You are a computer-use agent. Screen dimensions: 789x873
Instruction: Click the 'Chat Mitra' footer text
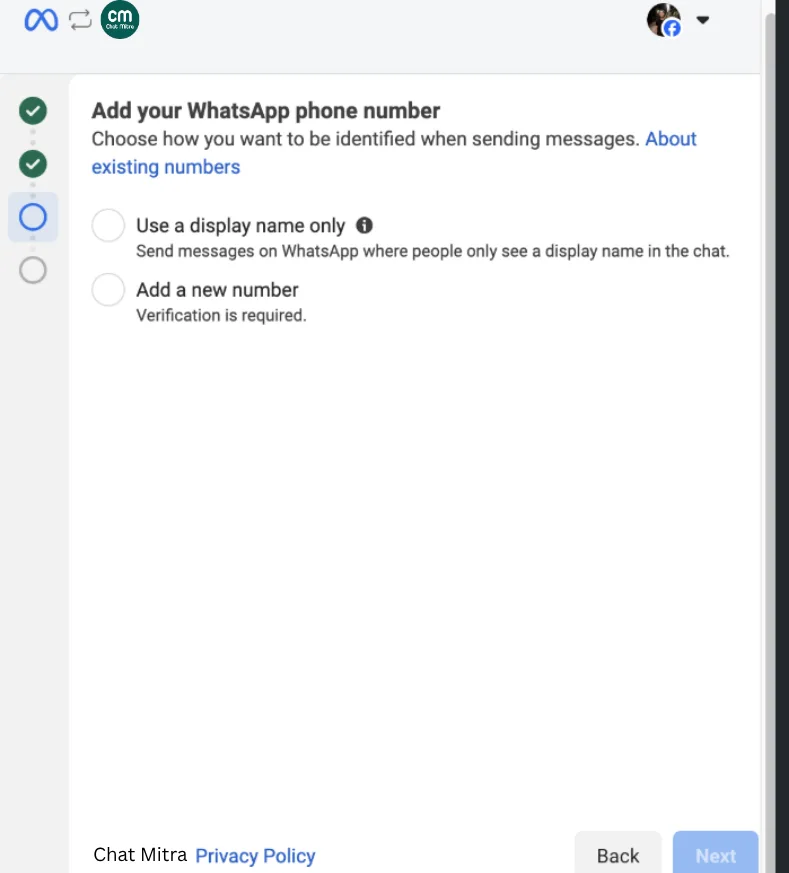tap(140, 855)
